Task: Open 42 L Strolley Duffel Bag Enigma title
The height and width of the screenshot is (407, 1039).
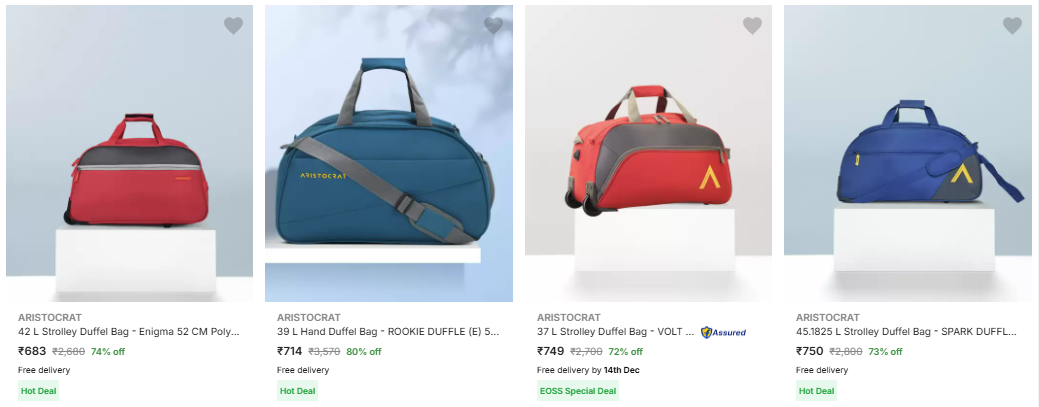Action: [x=129, y=332]
